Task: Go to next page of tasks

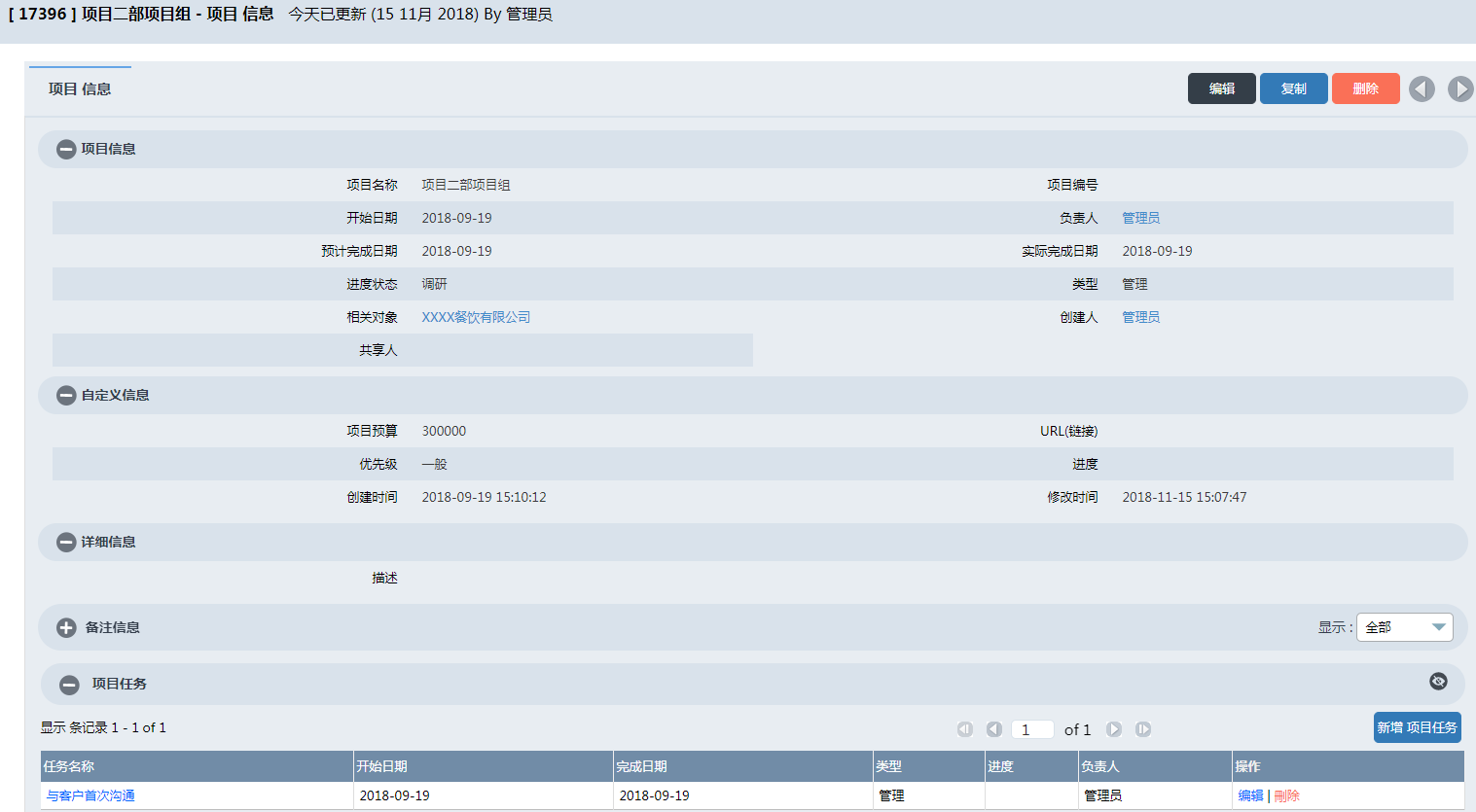Action: click(1114, 729)
